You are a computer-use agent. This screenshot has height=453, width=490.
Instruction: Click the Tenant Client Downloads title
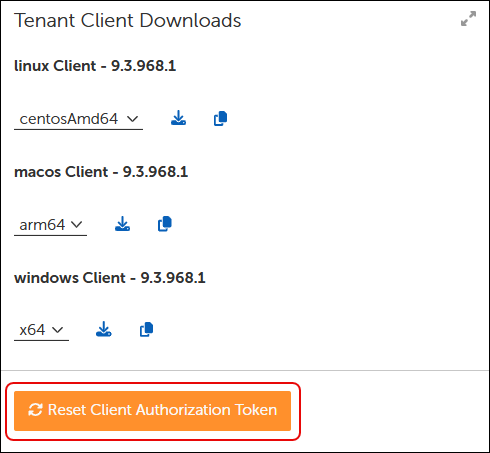tap(128, 20)
